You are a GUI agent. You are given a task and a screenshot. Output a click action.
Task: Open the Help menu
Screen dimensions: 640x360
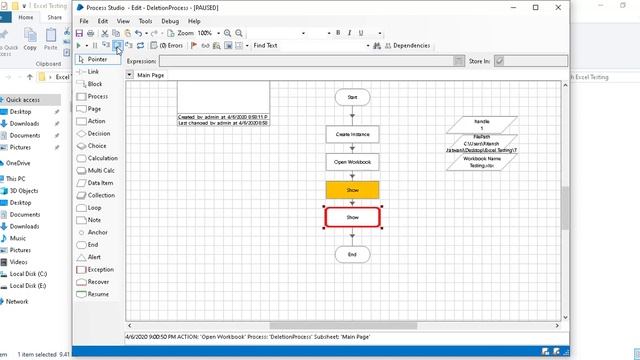coord(194,21)
